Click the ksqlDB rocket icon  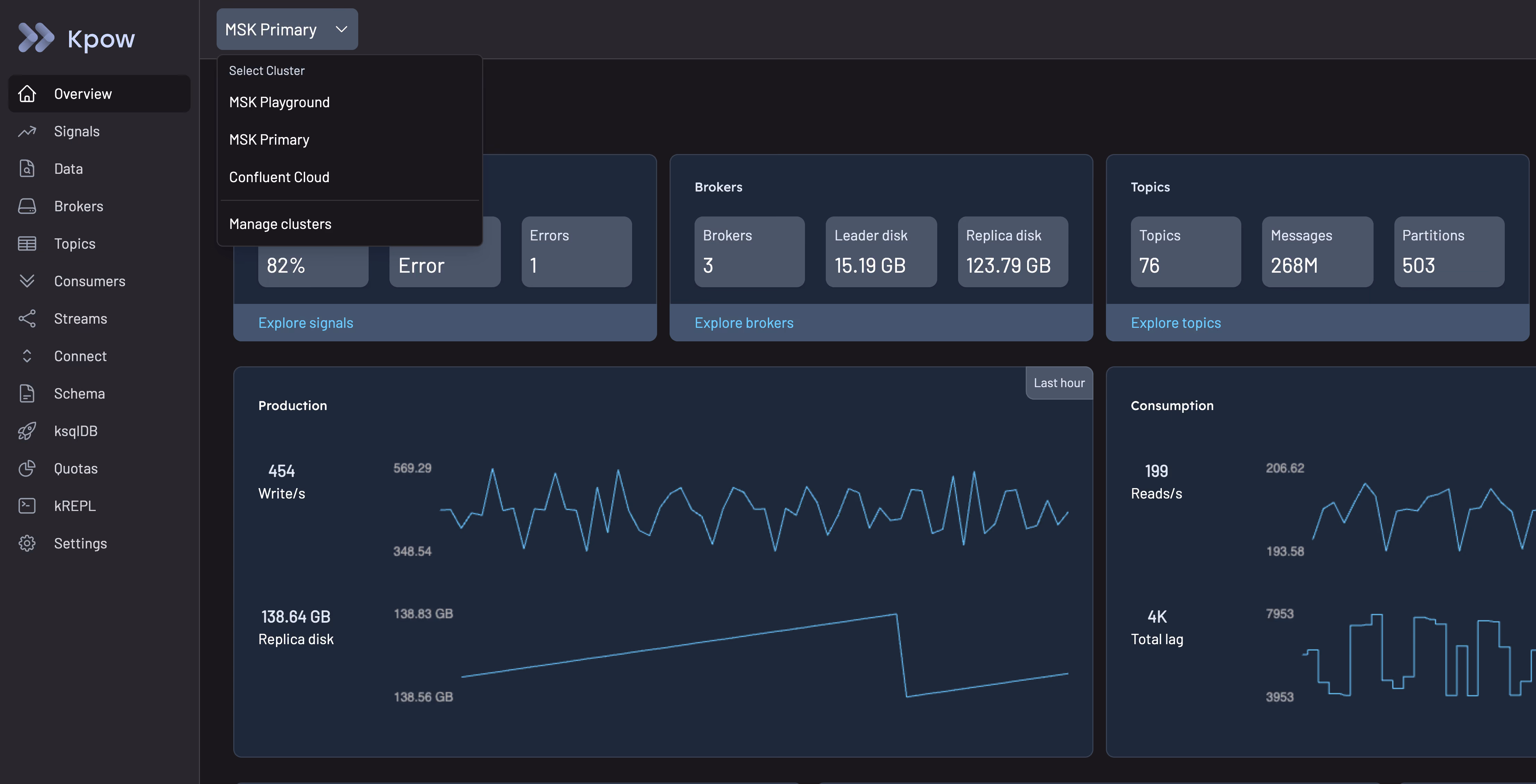click(x=27, y=431)
